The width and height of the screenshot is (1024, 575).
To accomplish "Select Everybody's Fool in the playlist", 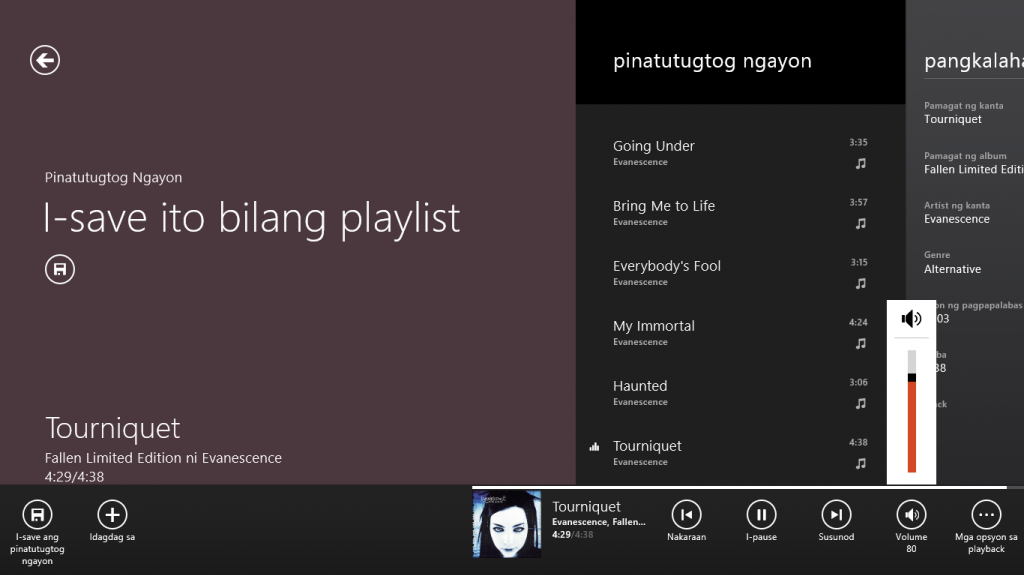I will [741, 272].
